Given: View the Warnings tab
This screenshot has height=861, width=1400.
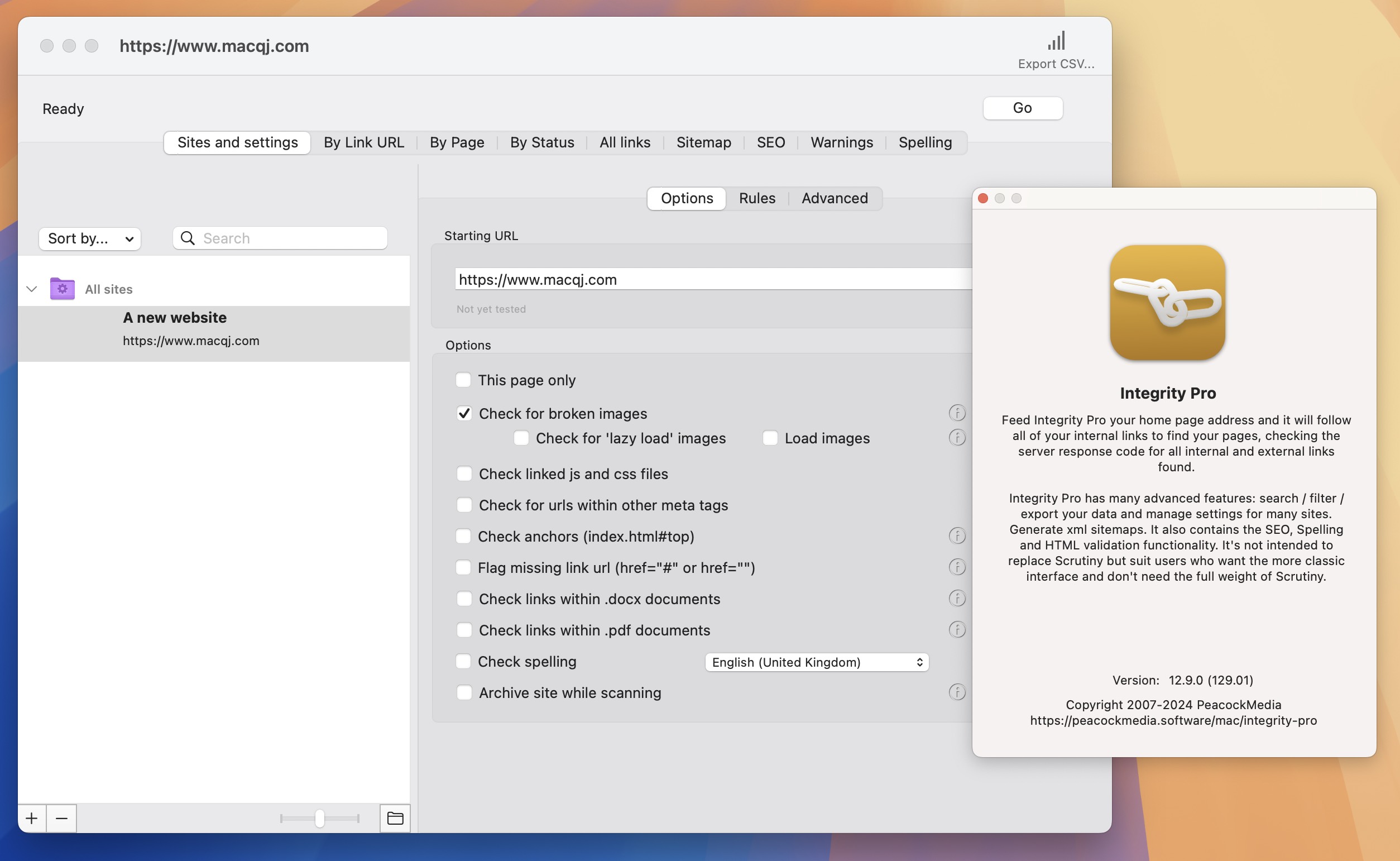Looking at the screenshot, I should coord(842,142).
